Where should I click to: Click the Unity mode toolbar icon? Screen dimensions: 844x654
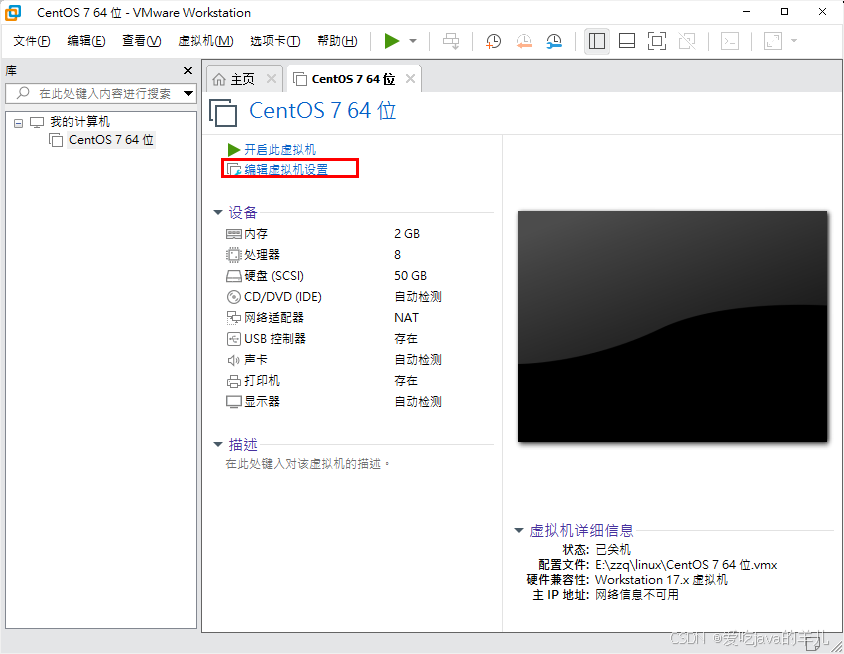pos(687,41)
